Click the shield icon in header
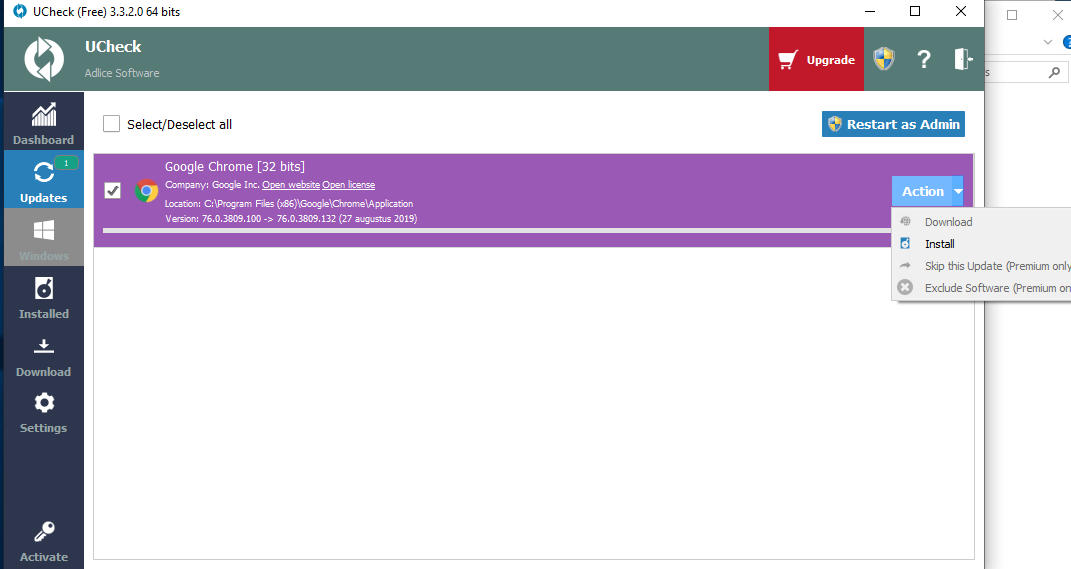The height and width of the screenshot is (569, 1071). pos(884,59)
